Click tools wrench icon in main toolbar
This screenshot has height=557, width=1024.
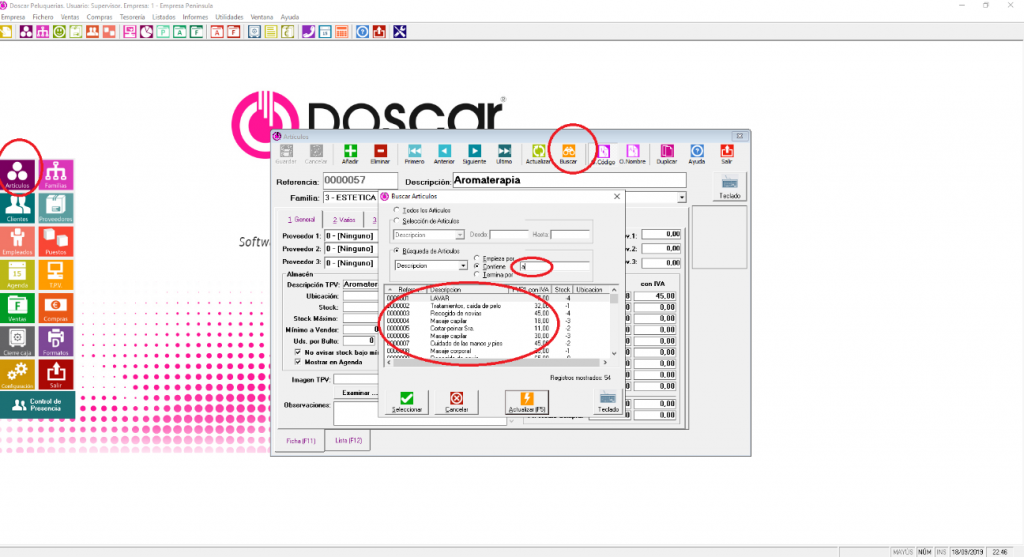[x=400, y=31]
